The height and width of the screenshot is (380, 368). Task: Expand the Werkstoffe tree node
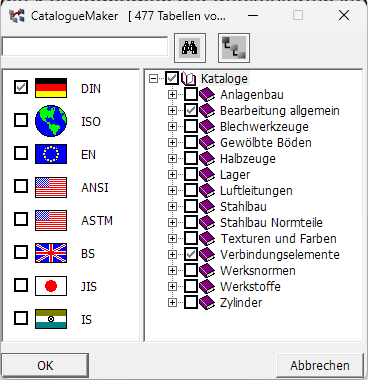click(x=172, y=286)
